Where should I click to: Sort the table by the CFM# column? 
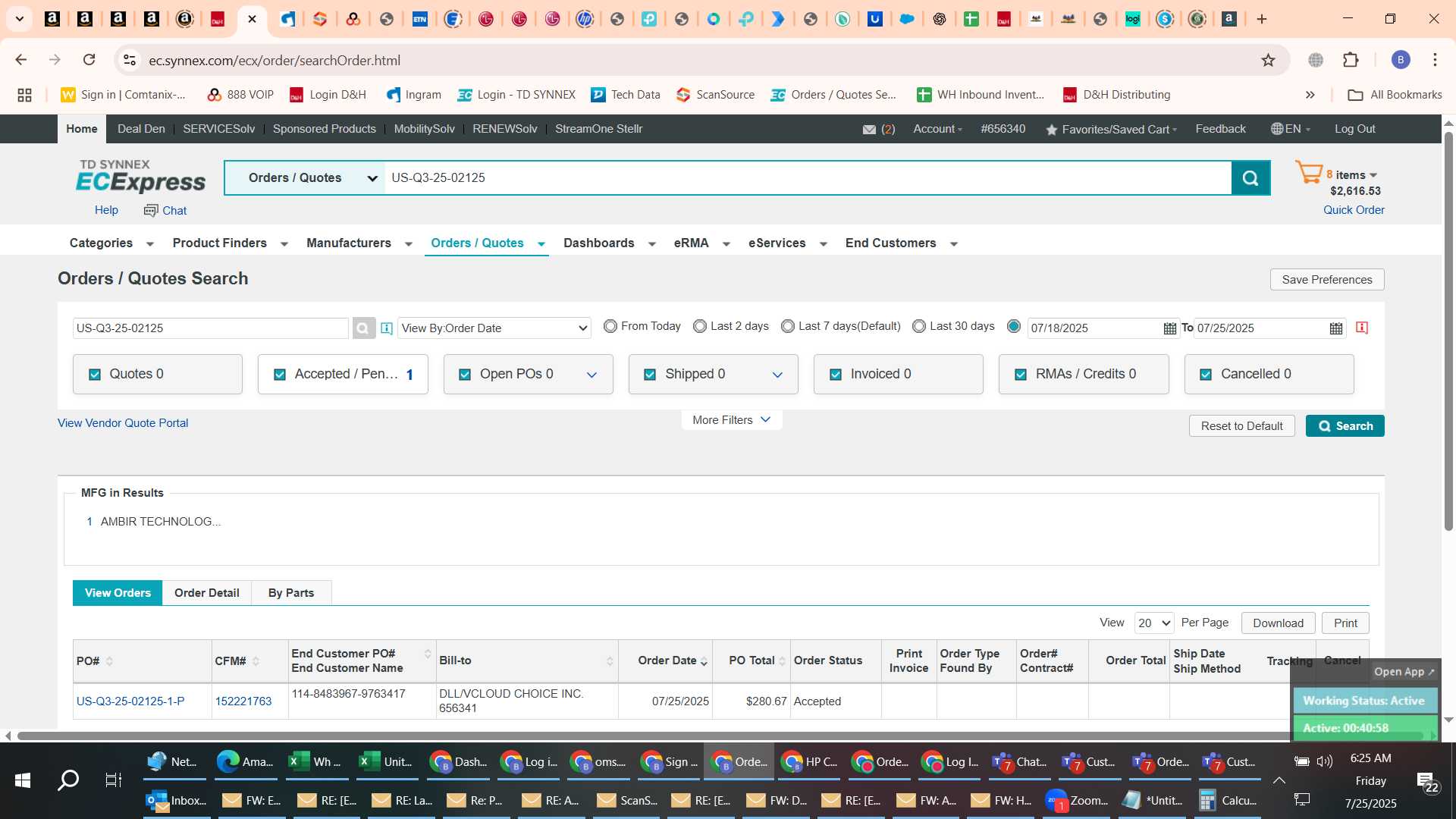256,661
